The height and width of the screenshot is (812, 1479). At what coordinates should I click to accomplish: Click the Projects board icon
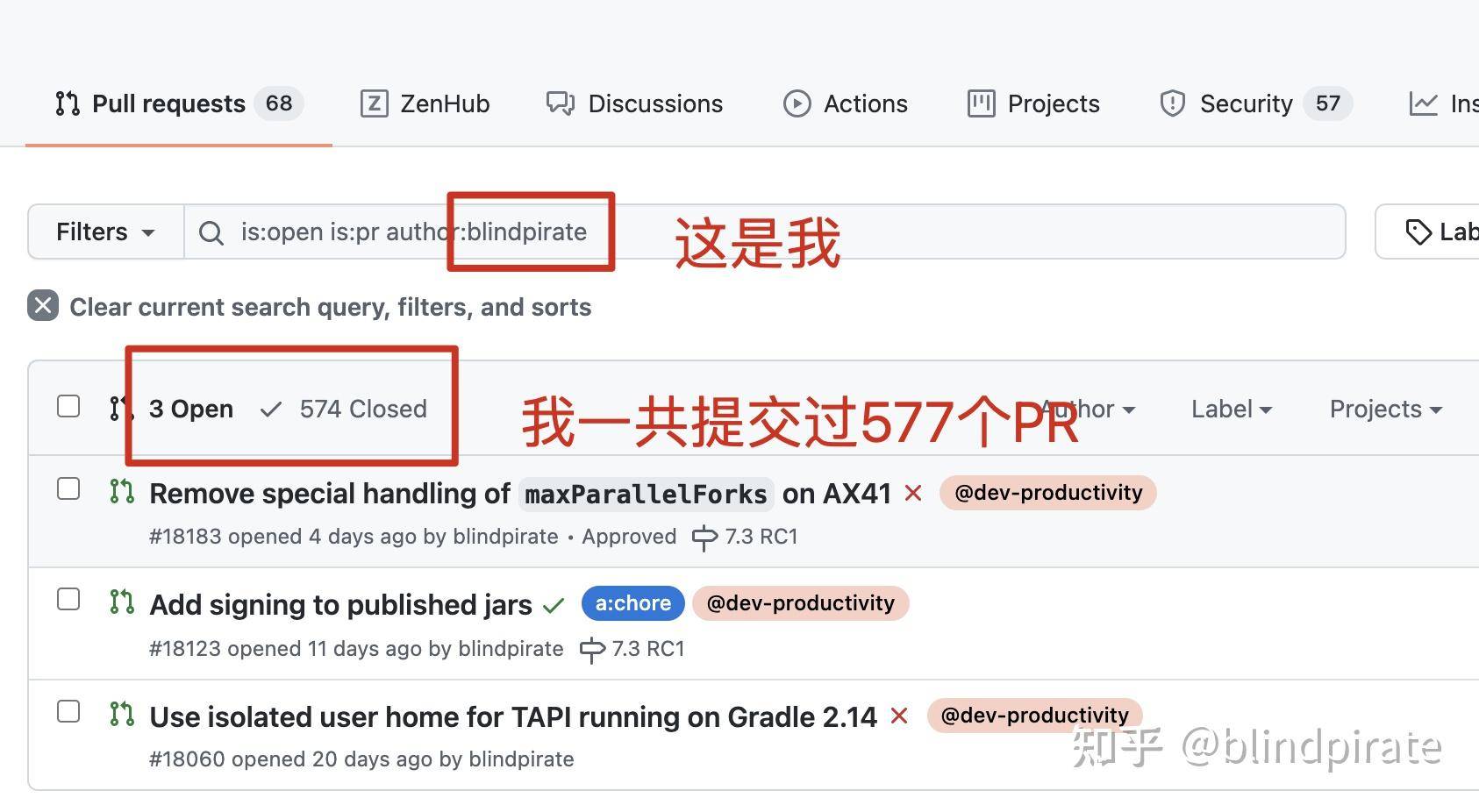(981, 103)
